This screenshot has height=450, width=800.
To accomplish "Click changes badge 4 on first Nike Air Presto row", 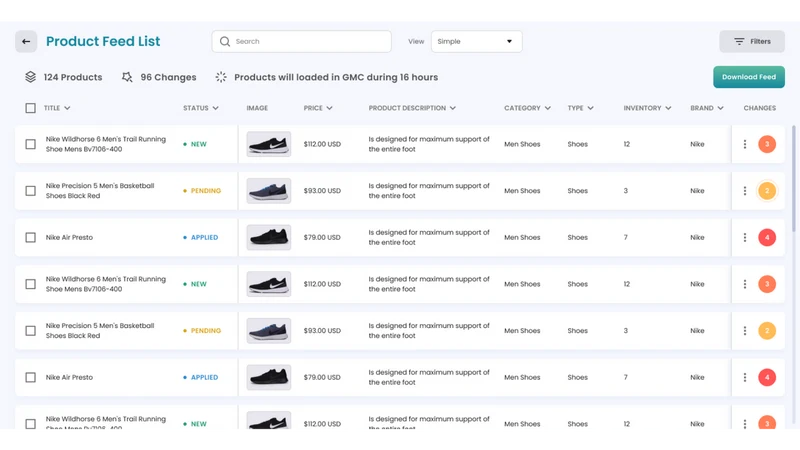I will (767, 237).
